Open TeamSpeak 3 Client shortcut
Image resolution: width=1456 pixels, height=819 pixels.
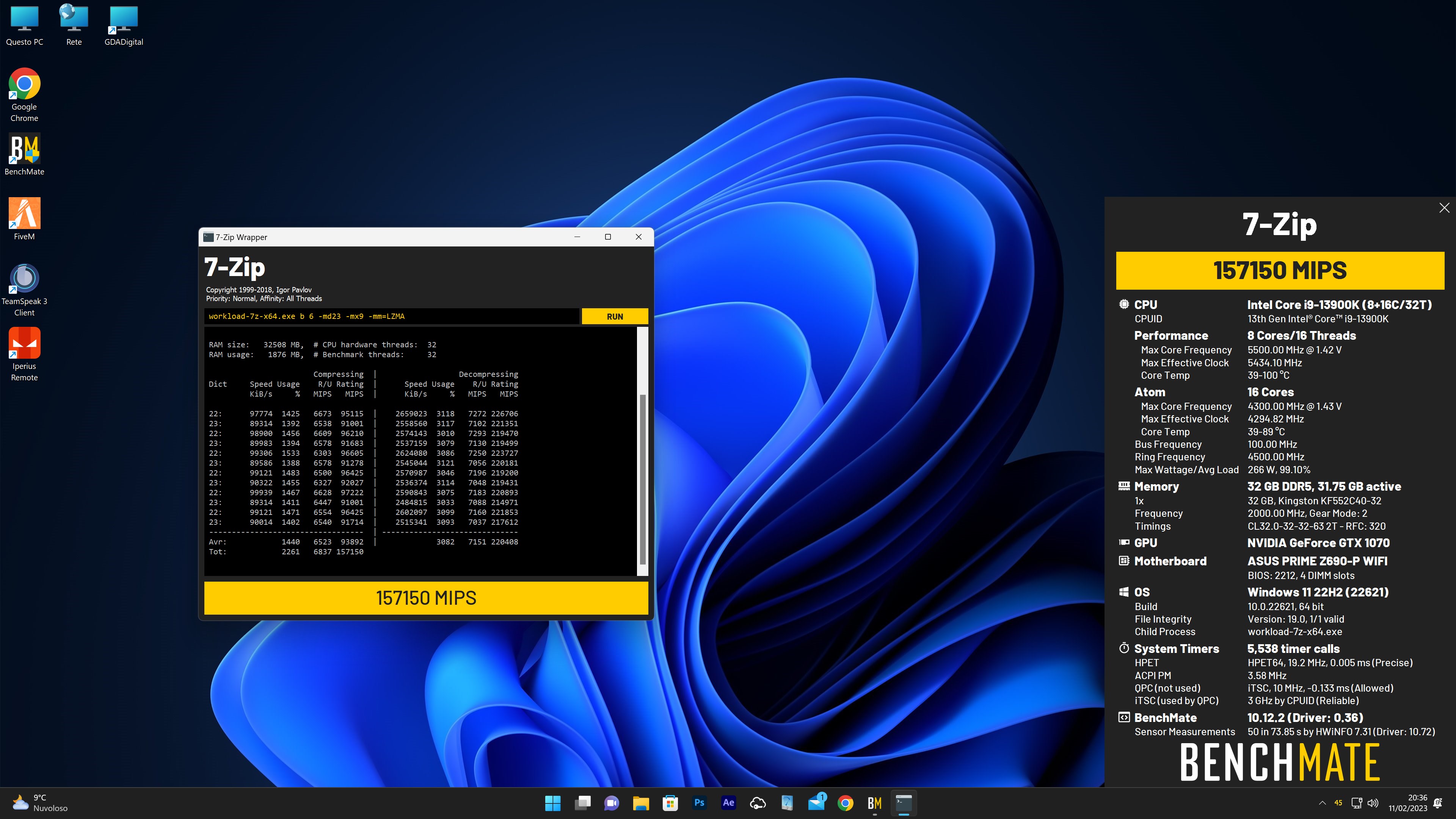24,290
